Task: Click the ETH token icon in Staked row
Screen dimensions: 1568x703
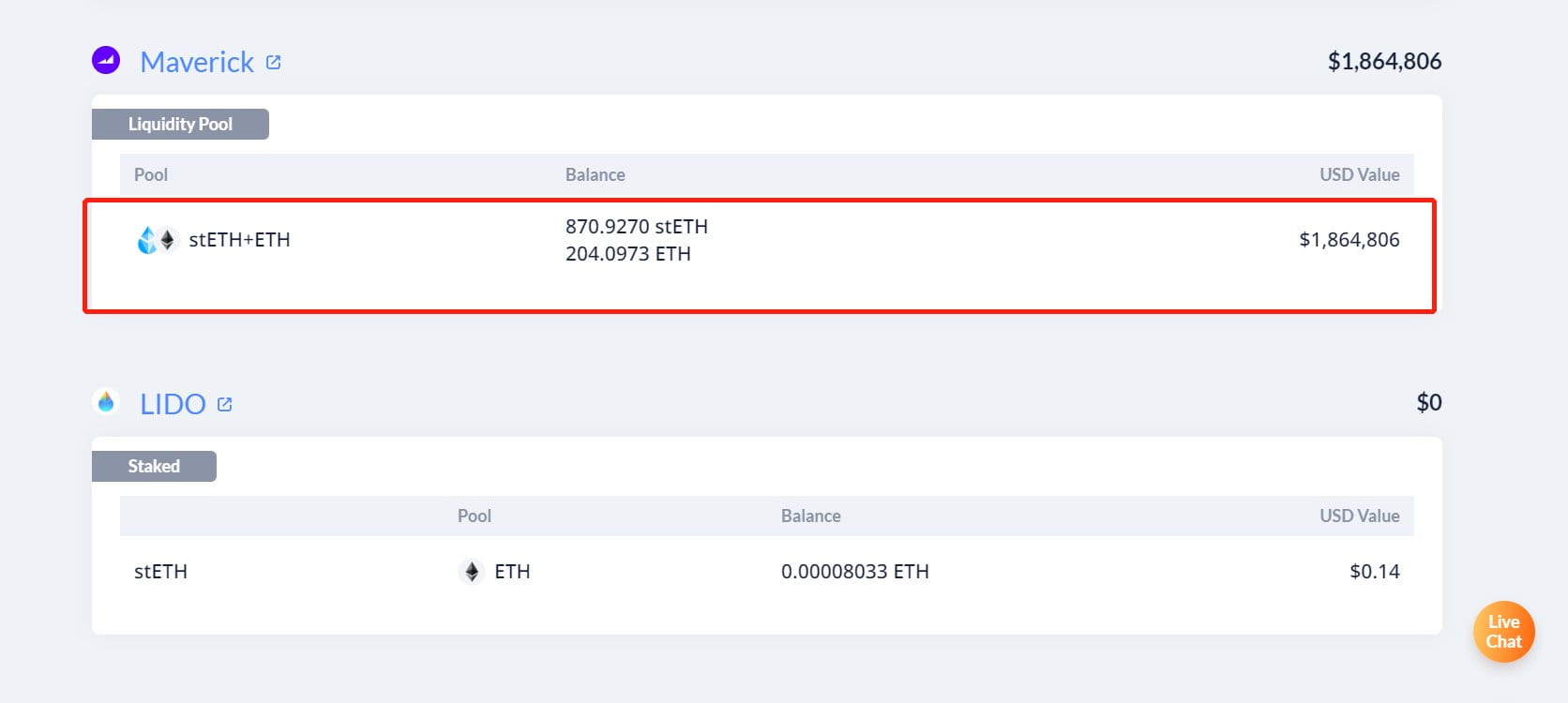Action: click(472, 571)
